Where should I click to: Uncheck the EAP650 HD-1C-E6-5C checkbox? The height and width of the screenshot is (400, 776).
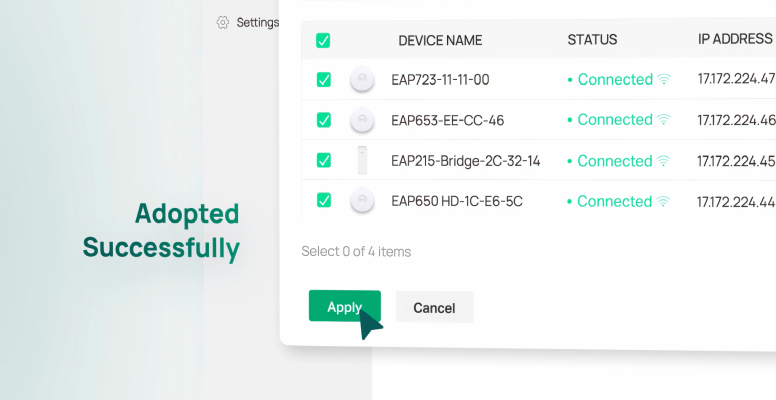[x=324, y=200]
